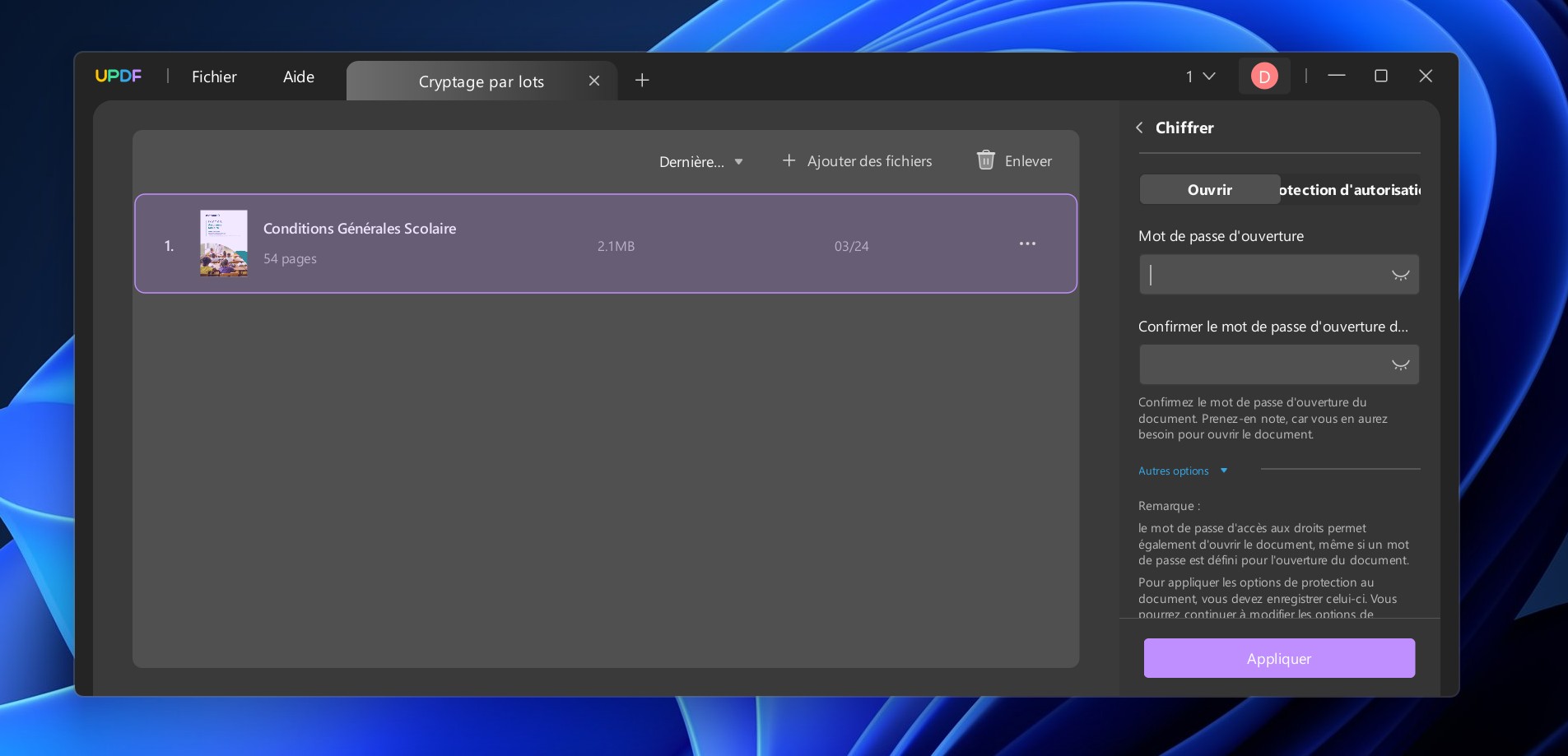The height and width of the screenshot is (756, 1568).
Task: Open the three-dot menu for the file
Action: 1027,244
